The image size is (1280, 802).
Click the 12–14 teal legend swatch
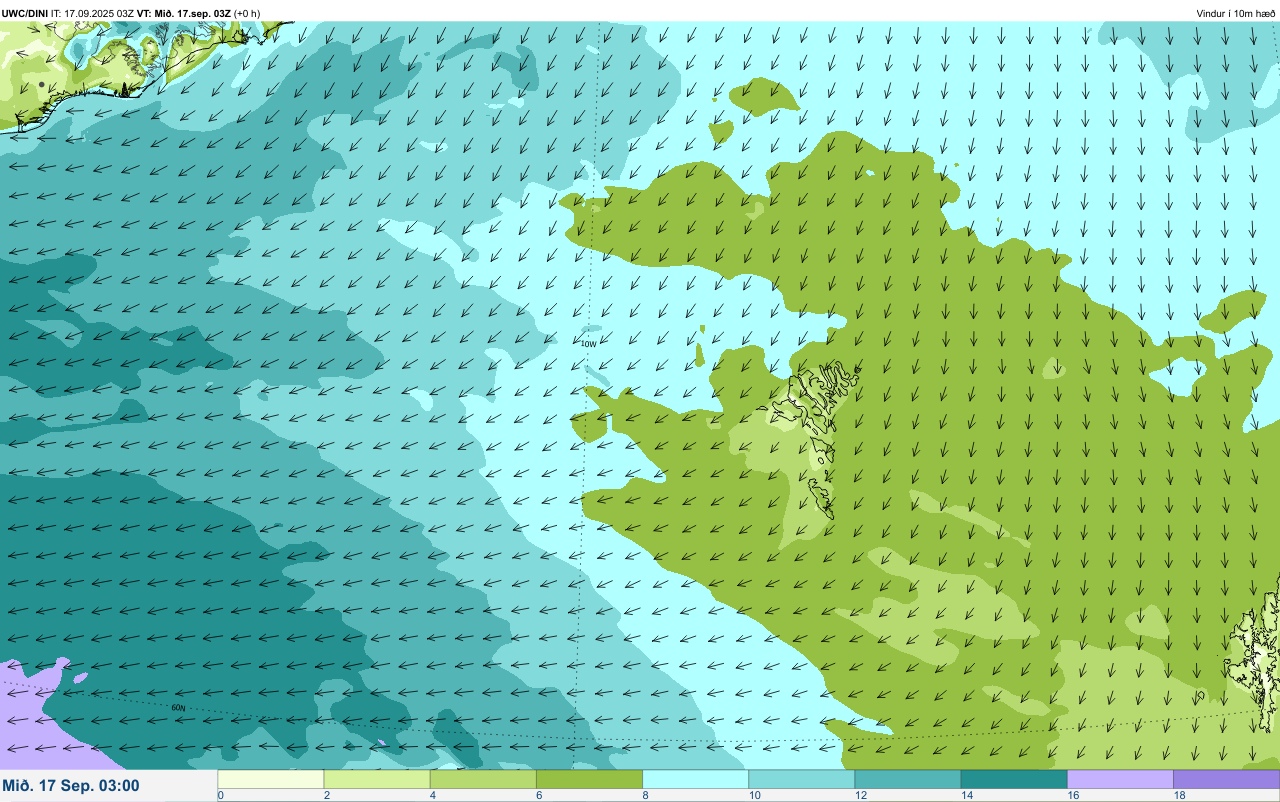coord(907,779)
